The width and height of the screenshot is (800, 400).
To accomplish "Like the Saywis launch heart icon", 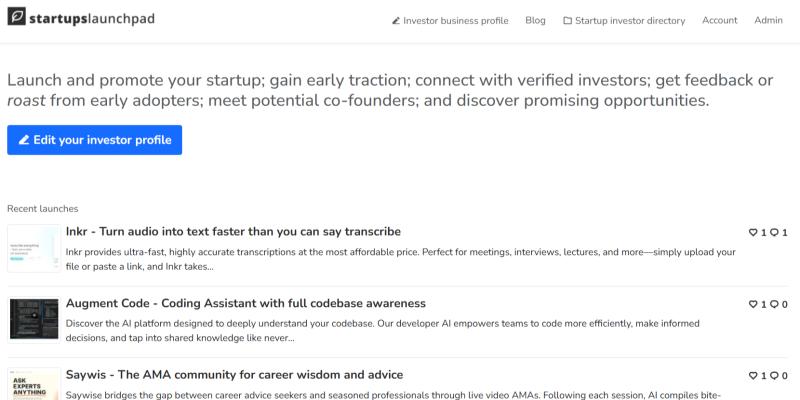I will click(753, 376).
